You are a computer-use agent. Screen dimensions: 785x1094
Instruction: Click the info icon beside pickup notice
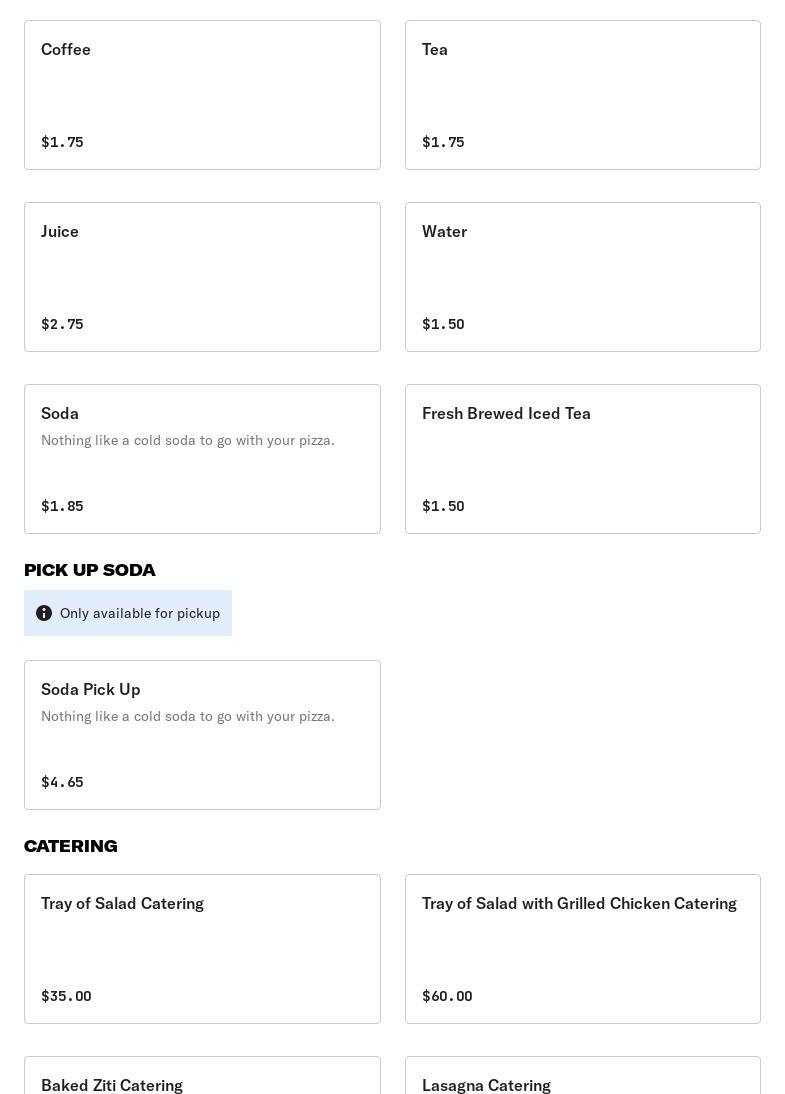click(44, 613)
